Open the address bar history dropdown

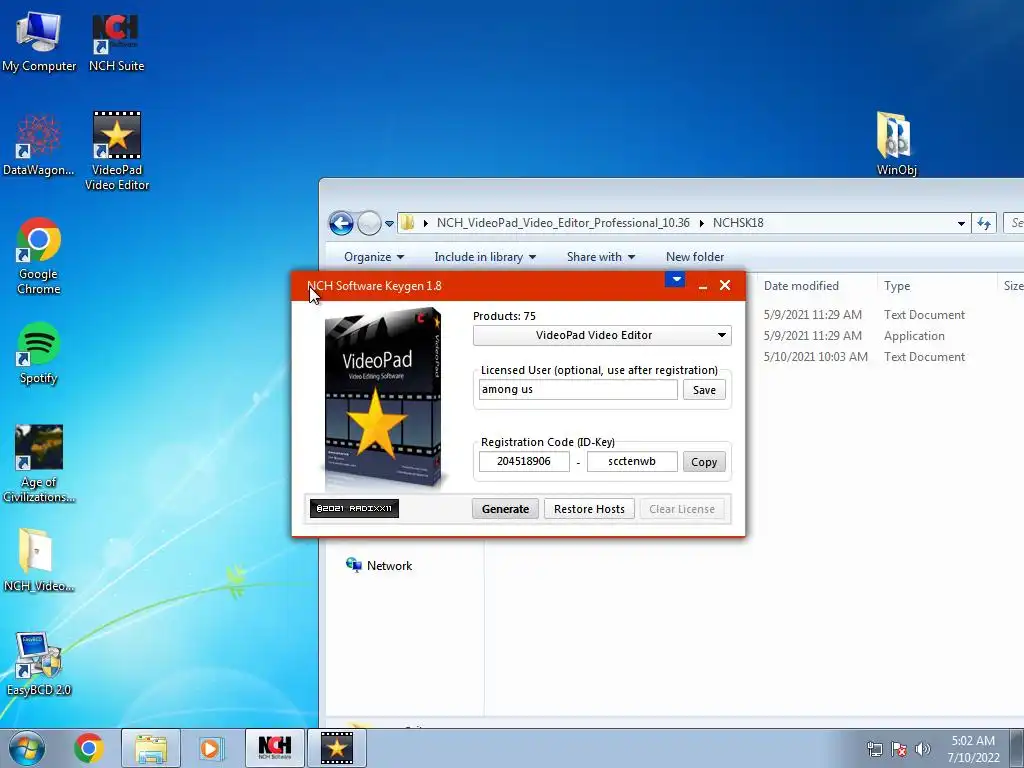[961, 223]
